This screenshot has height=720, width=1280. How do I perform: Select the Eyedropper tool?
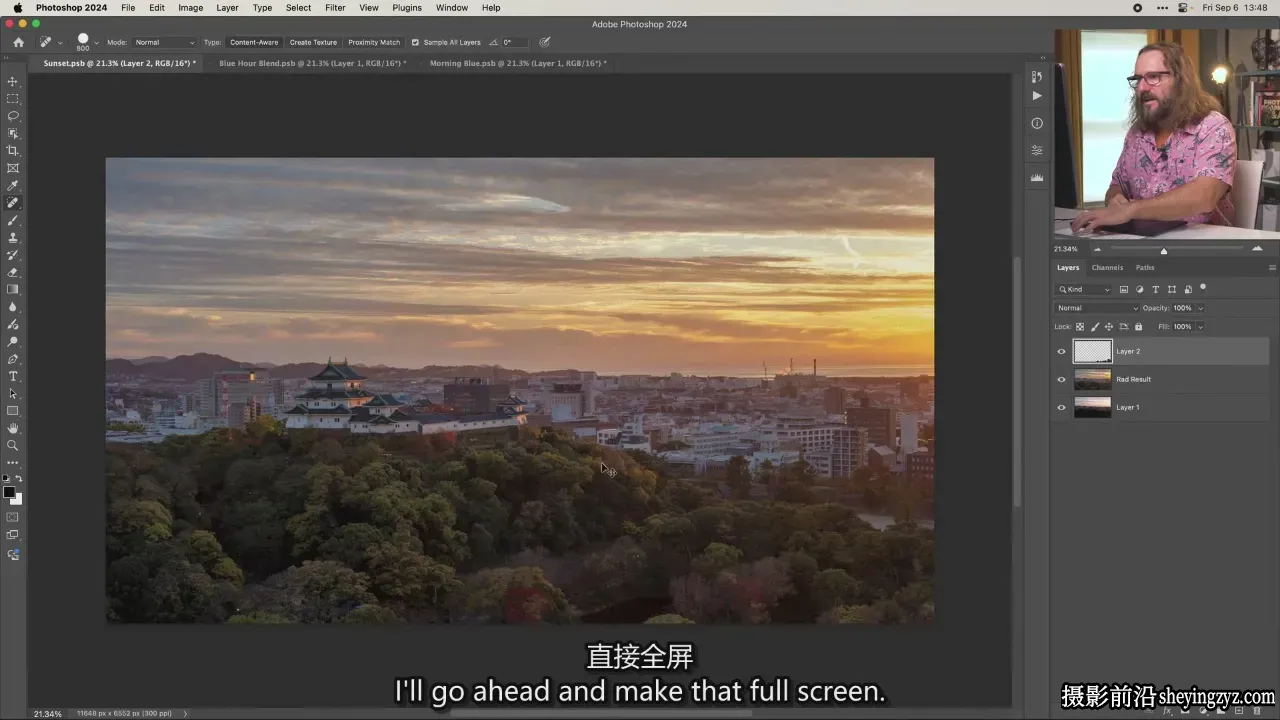tap(13, 185)
